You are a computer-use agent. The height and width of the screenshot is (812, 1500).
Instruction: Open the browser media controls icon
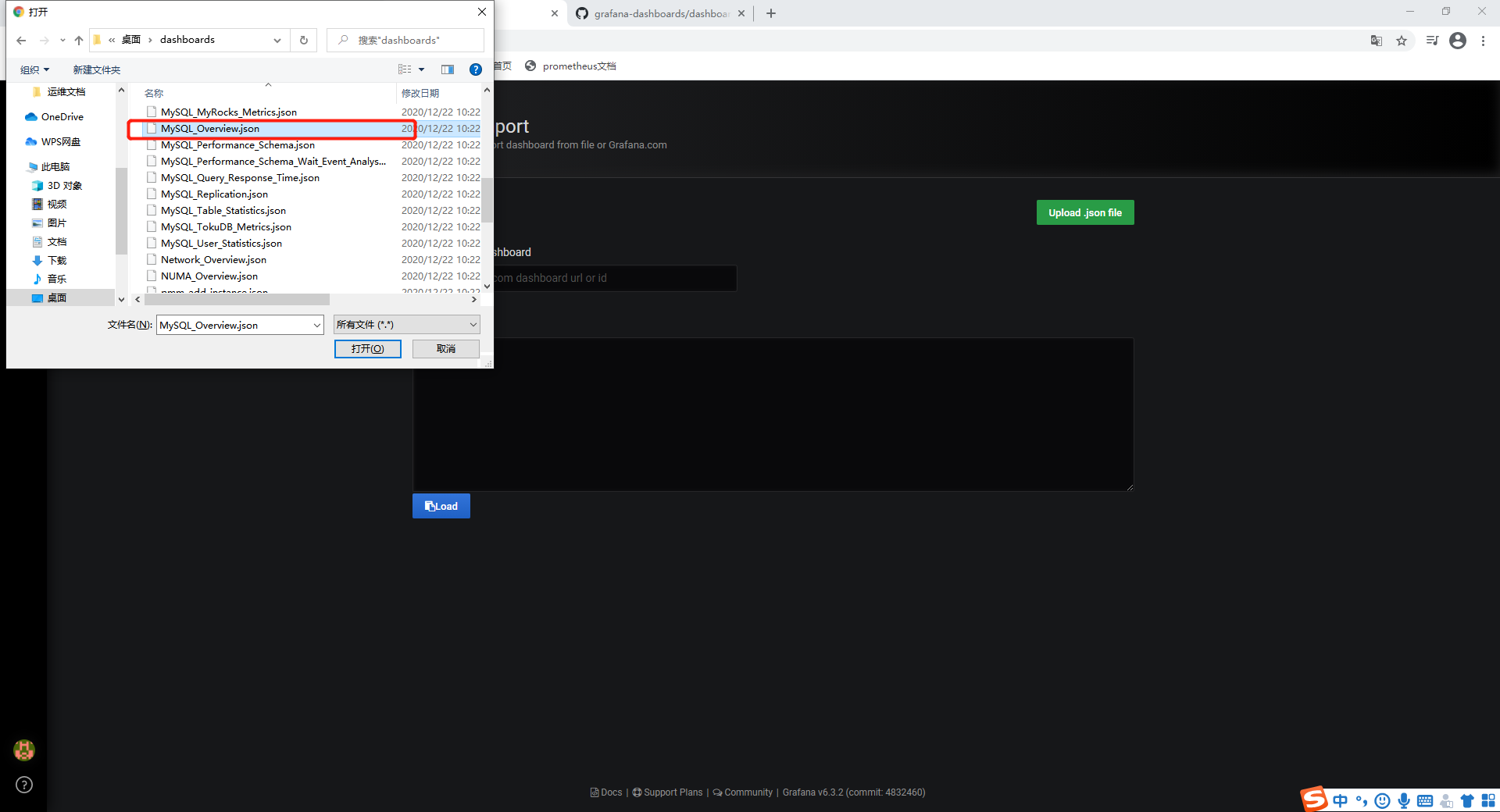click(x=1432, y=41)
